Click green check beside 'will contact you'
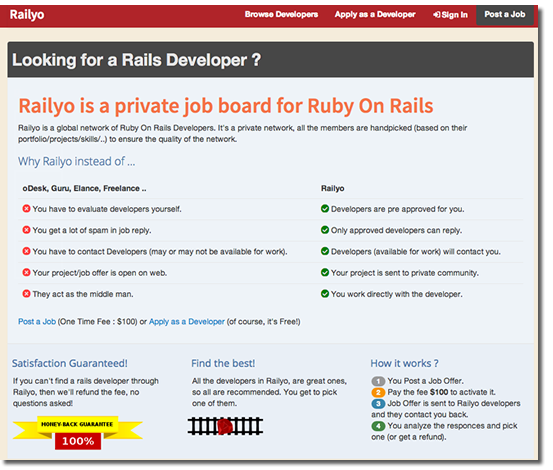The width and height of the screenshot is (553, 470). (325, 251)
